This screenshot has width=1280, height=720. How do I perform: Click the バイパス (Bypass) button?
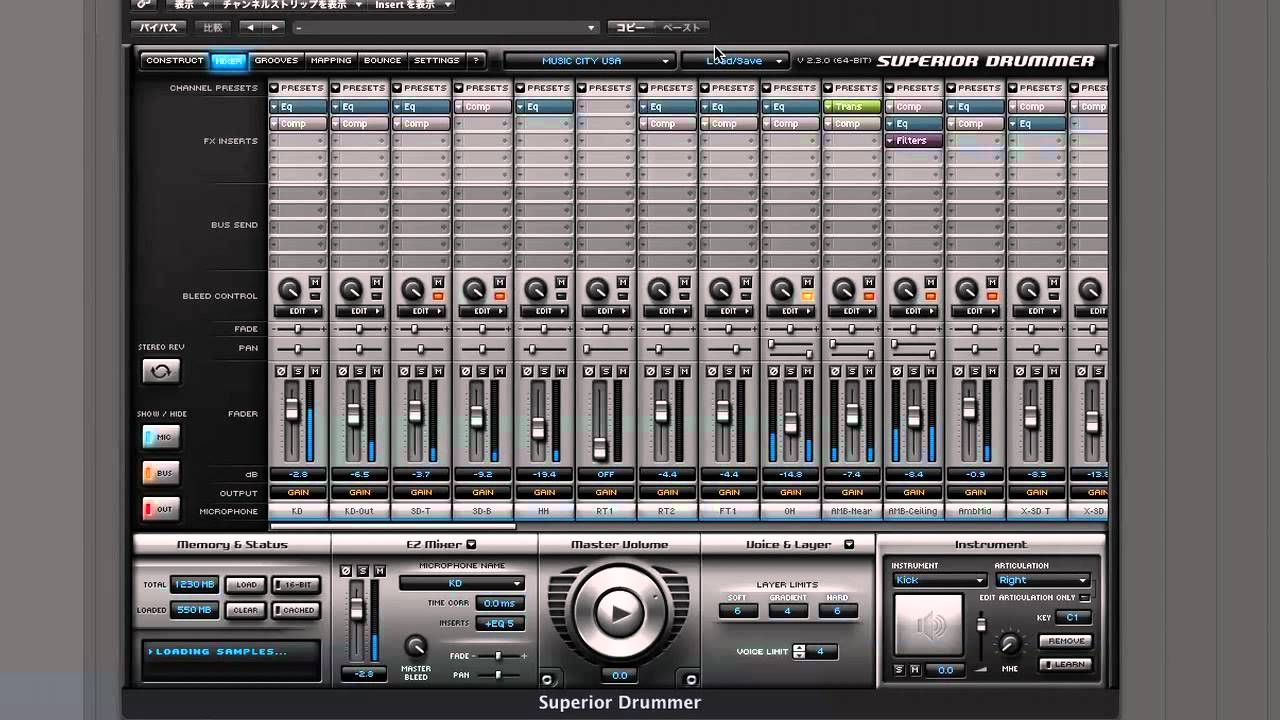pyautogui.click(x=160, y=27)
